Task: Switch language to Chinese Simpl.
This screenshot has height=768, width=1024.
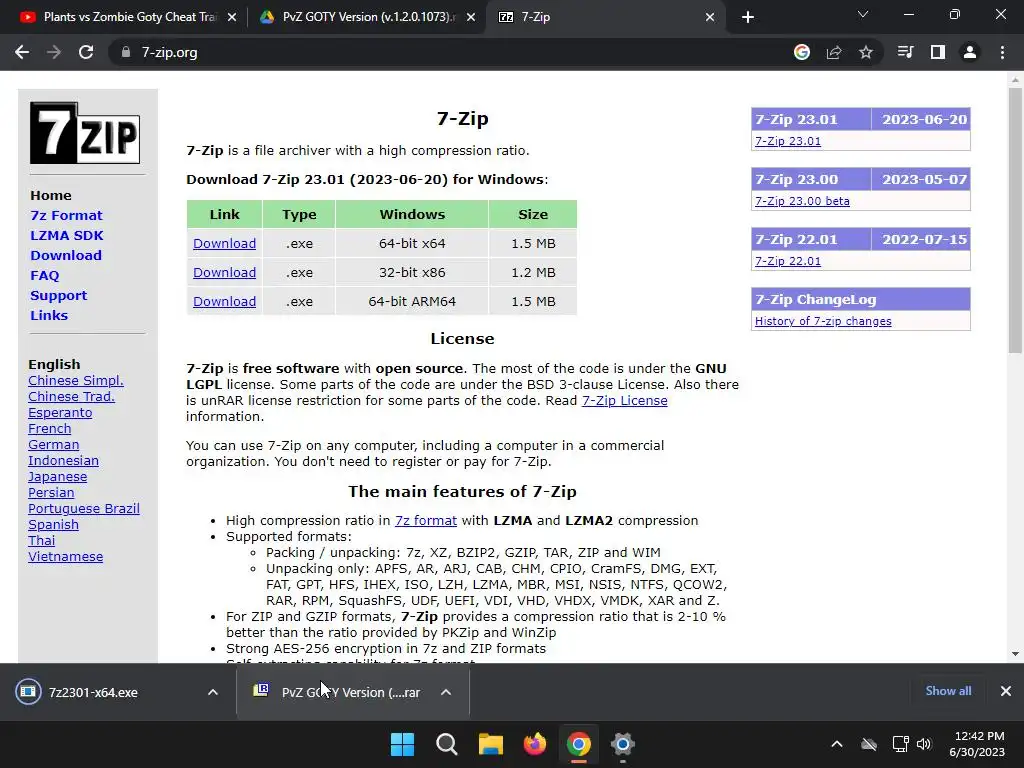Action: [76, 381]
